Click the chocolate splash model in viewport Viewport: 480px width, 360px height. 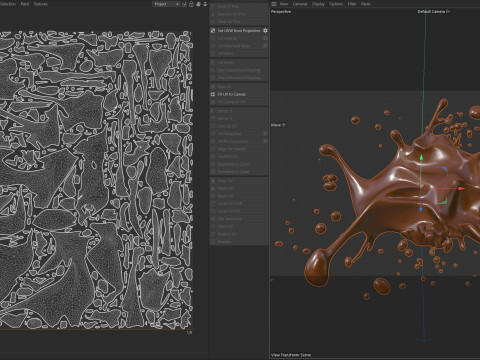(x=393, y=197)
